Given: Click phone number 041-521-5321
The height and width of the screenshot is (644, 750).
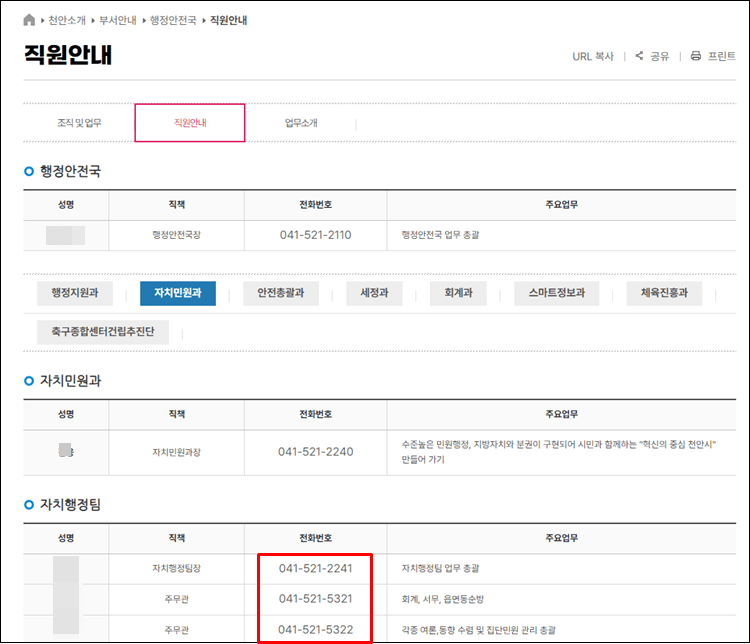Looking at the screenshot, I should [x=316, y=599].
